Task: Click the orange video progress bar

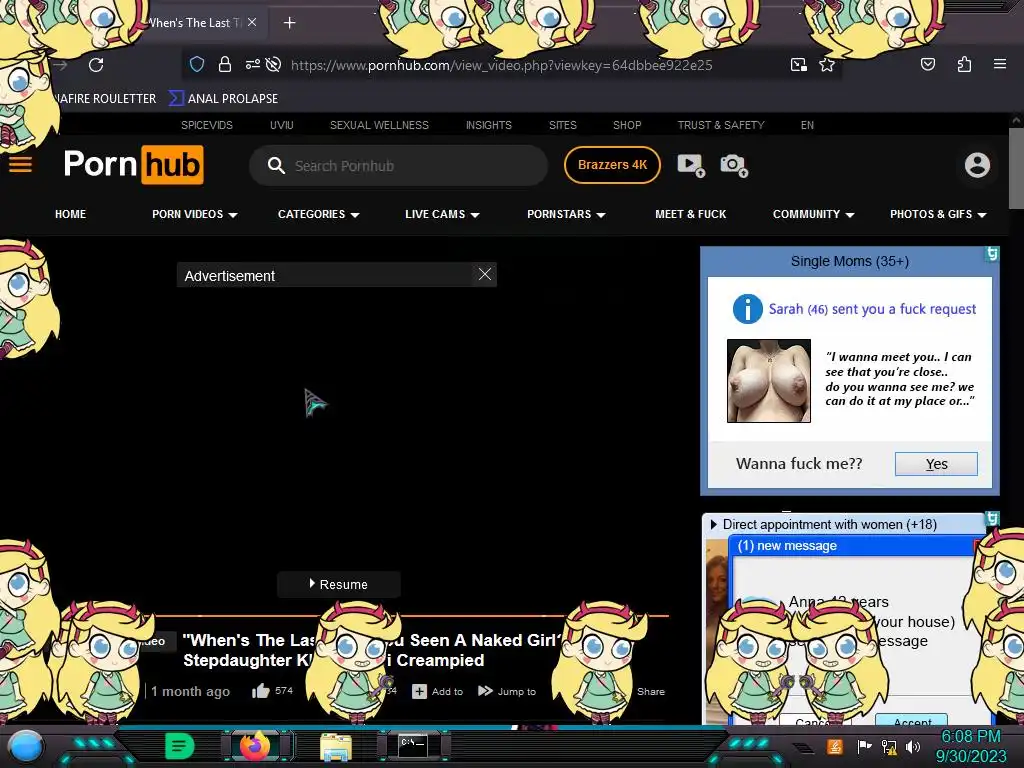Action: pos(411,615)
